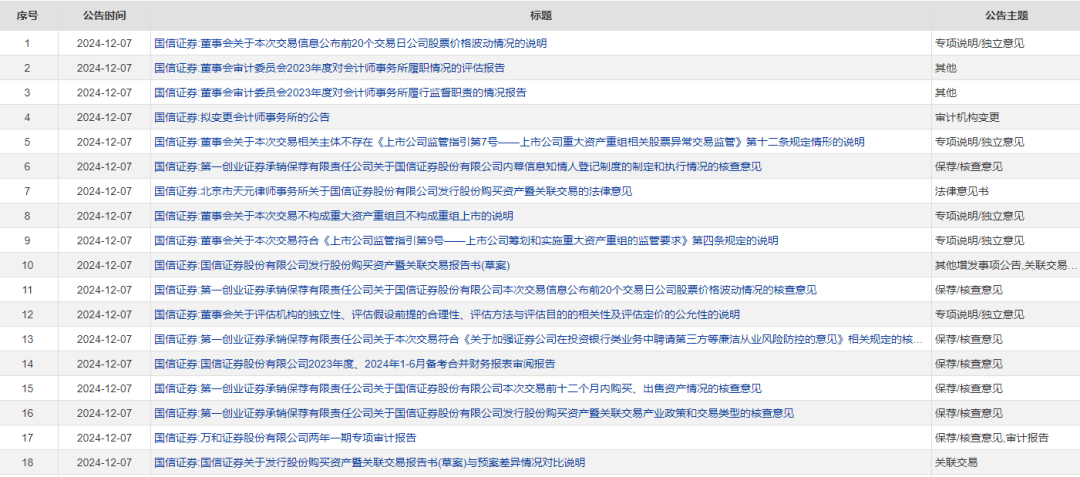Select 其他 topic in row 2

(946, 68)
